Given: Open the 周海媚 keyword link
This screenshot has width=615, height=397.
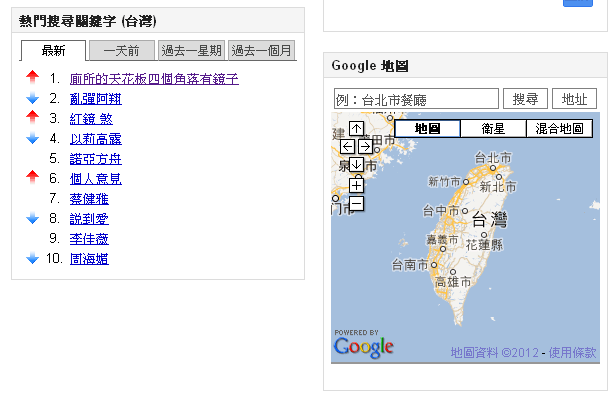Looking at the screenshot, I should click(x=89, y=259).
